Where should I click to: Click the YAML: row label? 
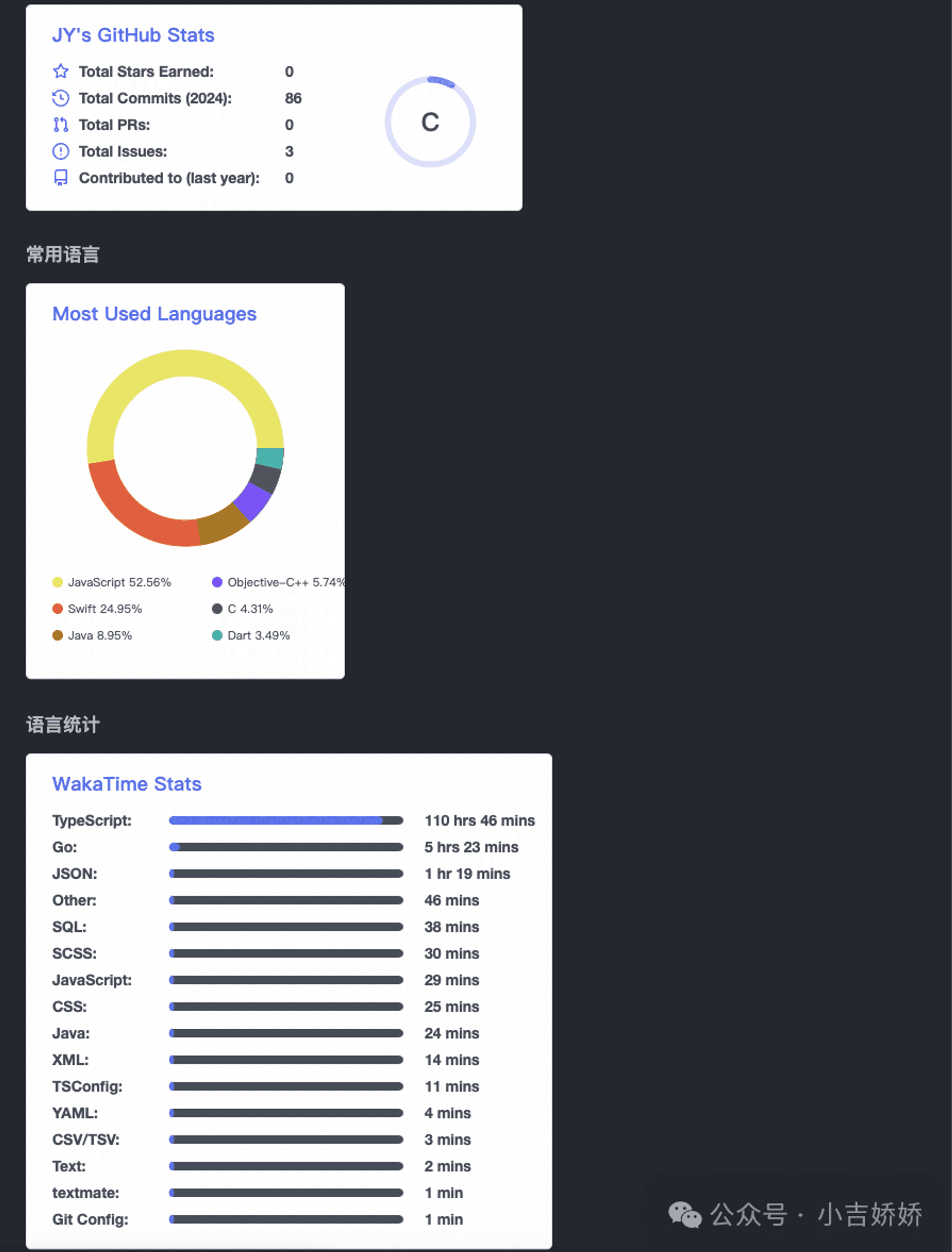tap(75, 1113)
